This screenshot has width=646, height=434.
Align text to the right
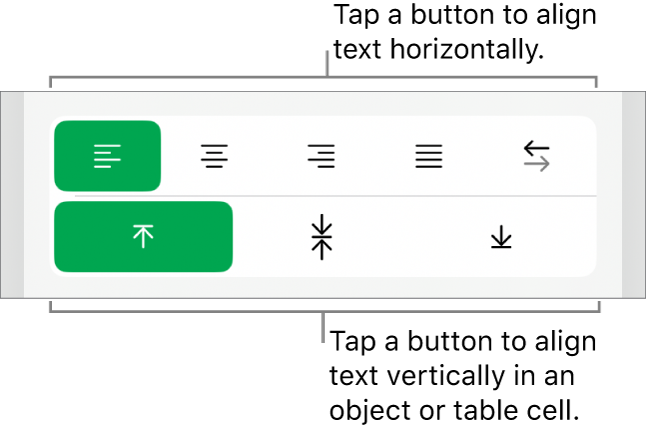click(x=321, y=156)
